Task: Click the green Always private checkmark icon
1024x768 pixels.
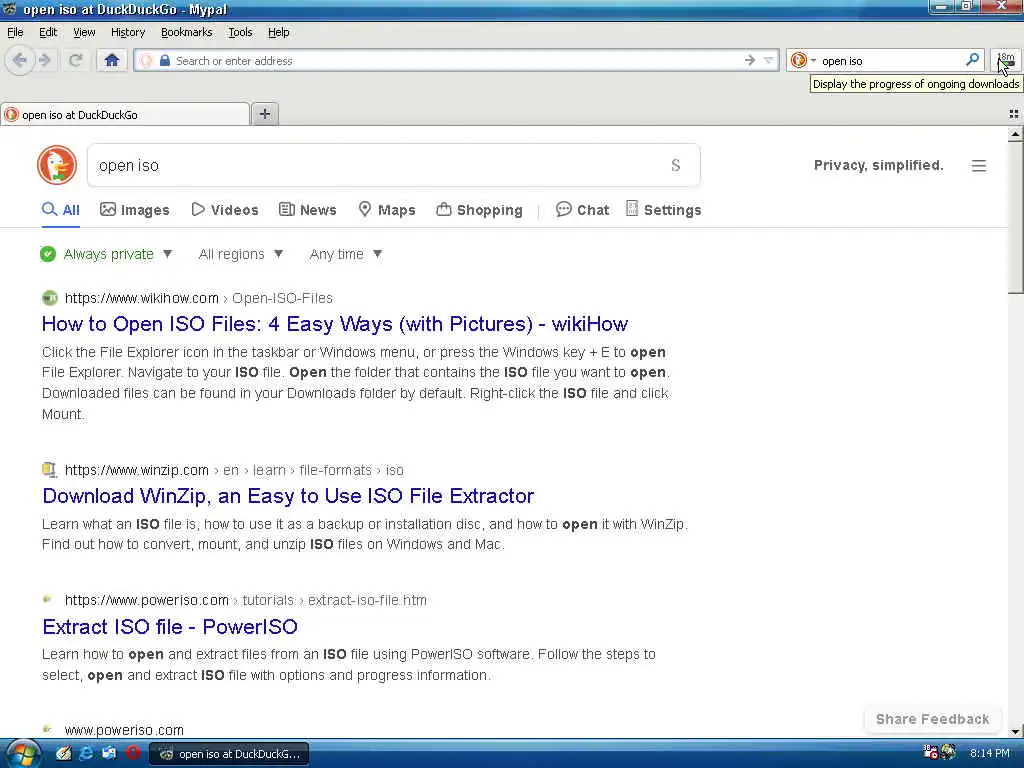Action: pos(48,254)
